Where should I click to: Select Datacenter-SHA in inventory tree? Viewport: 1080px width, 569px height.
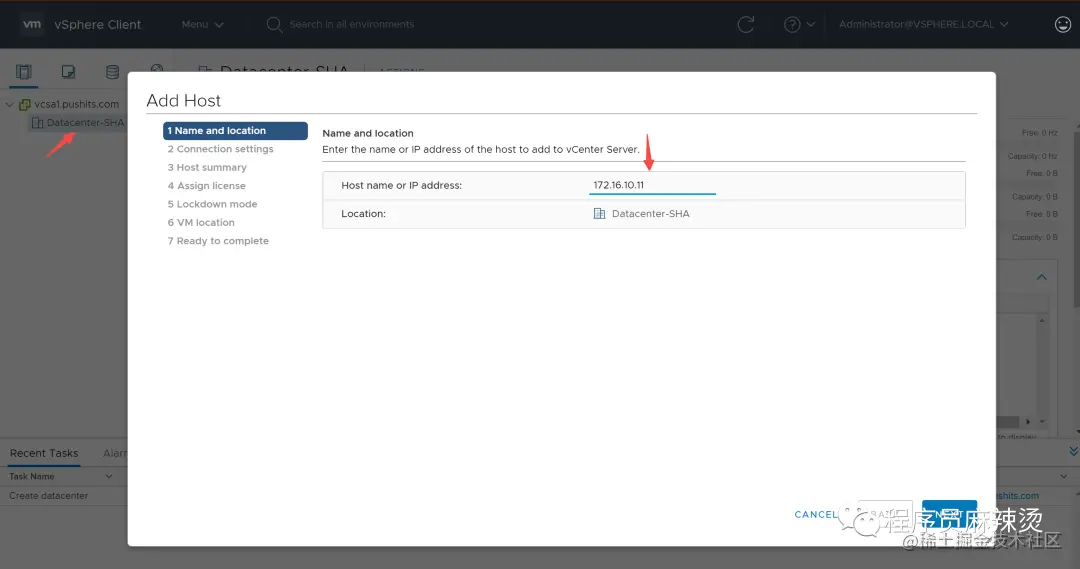tap(85, 123)
